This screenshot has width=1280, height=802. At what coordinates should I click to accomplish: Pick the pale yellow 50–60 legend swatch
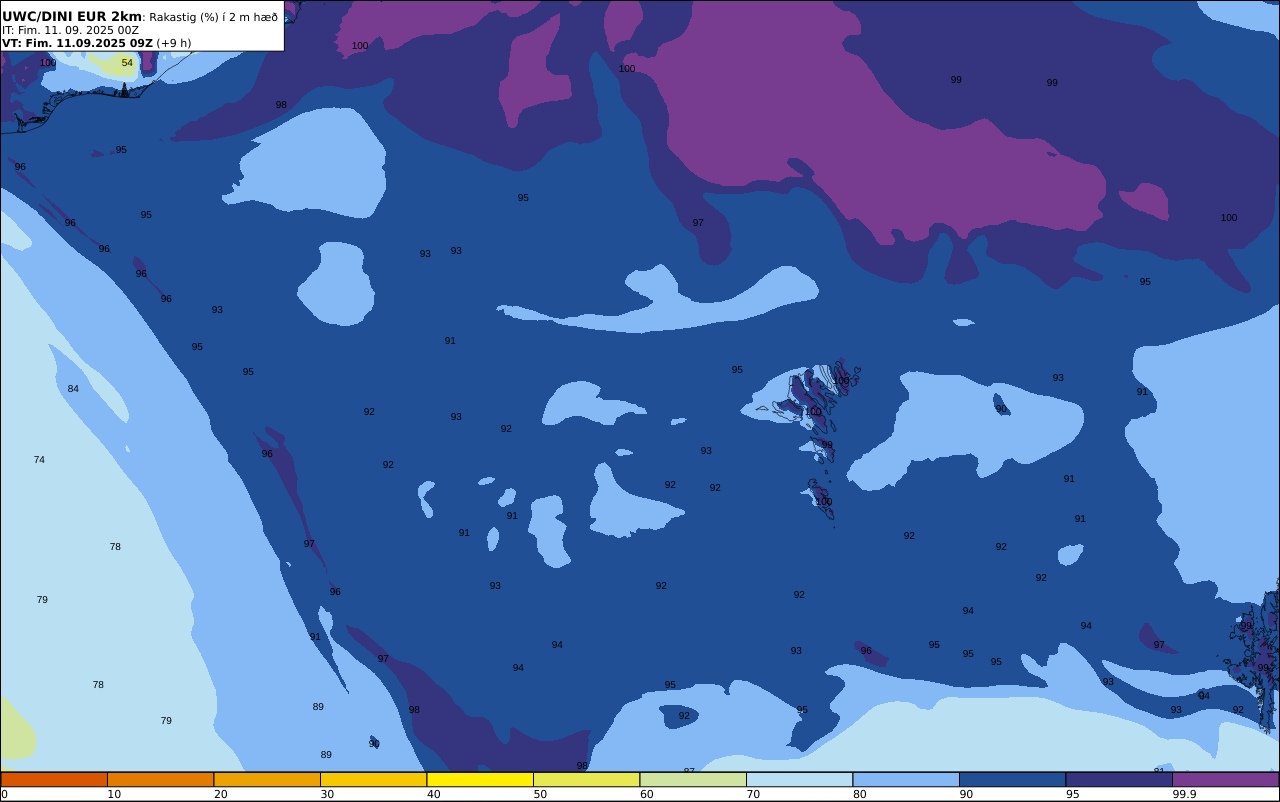click(x=586, y=779)
